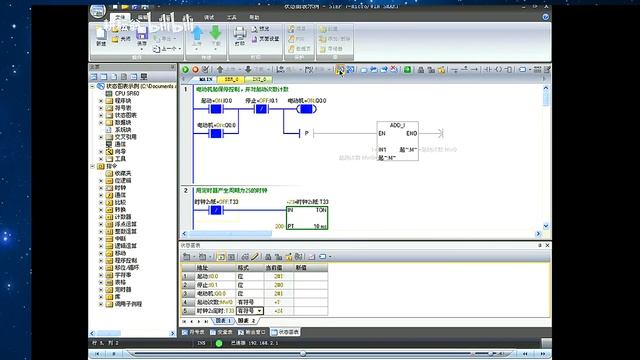
Task: Expand the 程序块 folder in project tree
Action: tap(101, 100)
